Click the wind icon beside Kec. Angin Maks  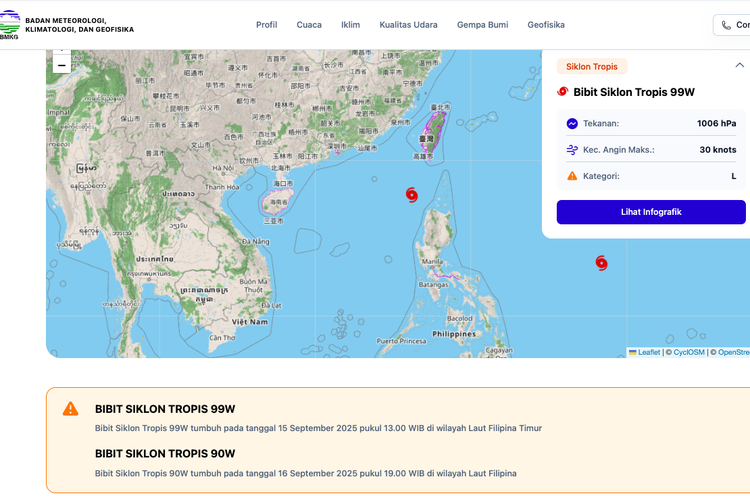572,150
